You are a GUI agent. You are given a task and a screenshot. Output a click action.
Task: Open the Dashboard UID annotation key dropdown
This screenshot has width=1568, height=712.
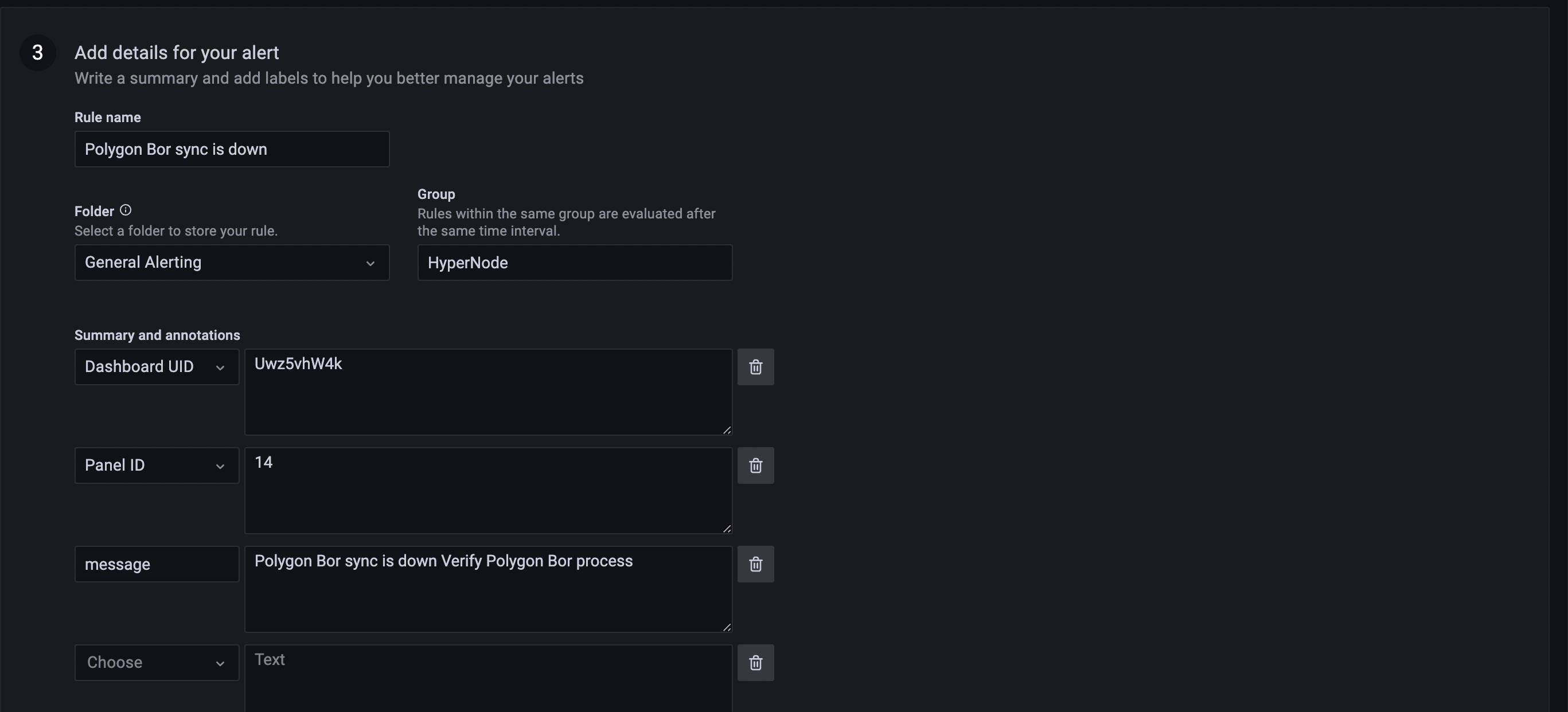tap(157, 367)
